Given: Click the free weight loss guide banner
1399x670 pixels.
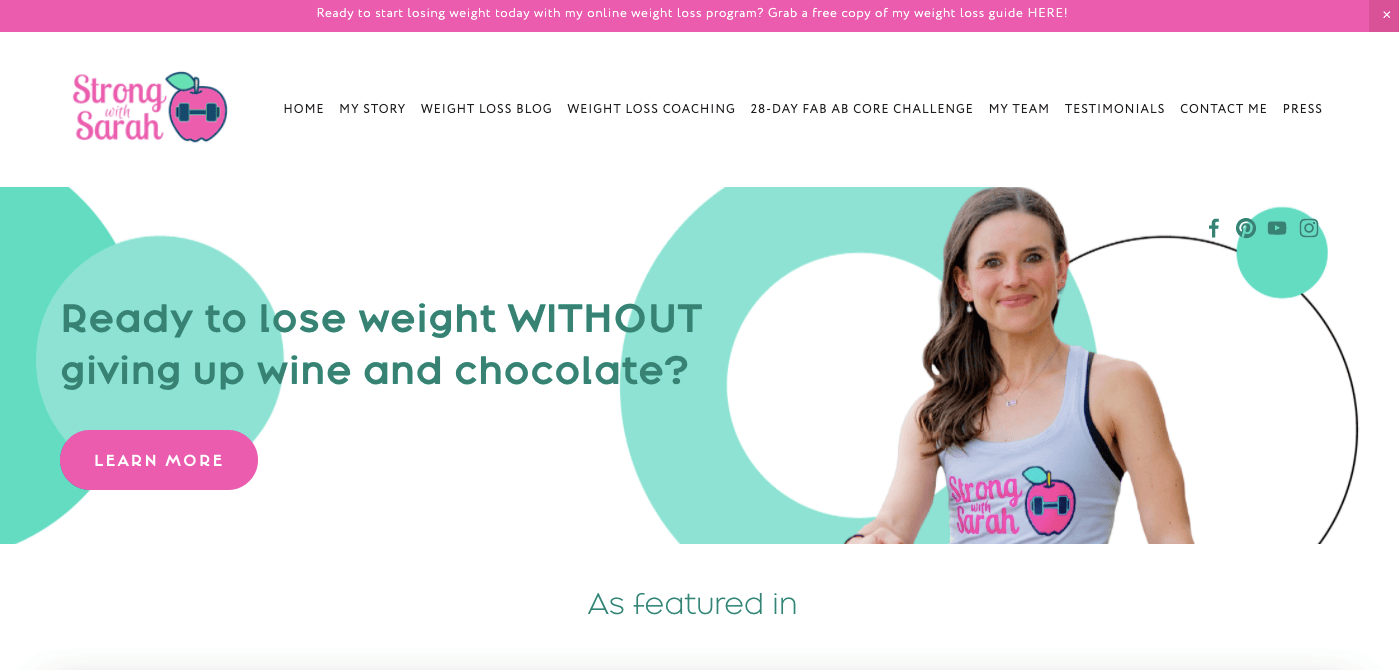Looking at the screenshot, I should [692, 14].
